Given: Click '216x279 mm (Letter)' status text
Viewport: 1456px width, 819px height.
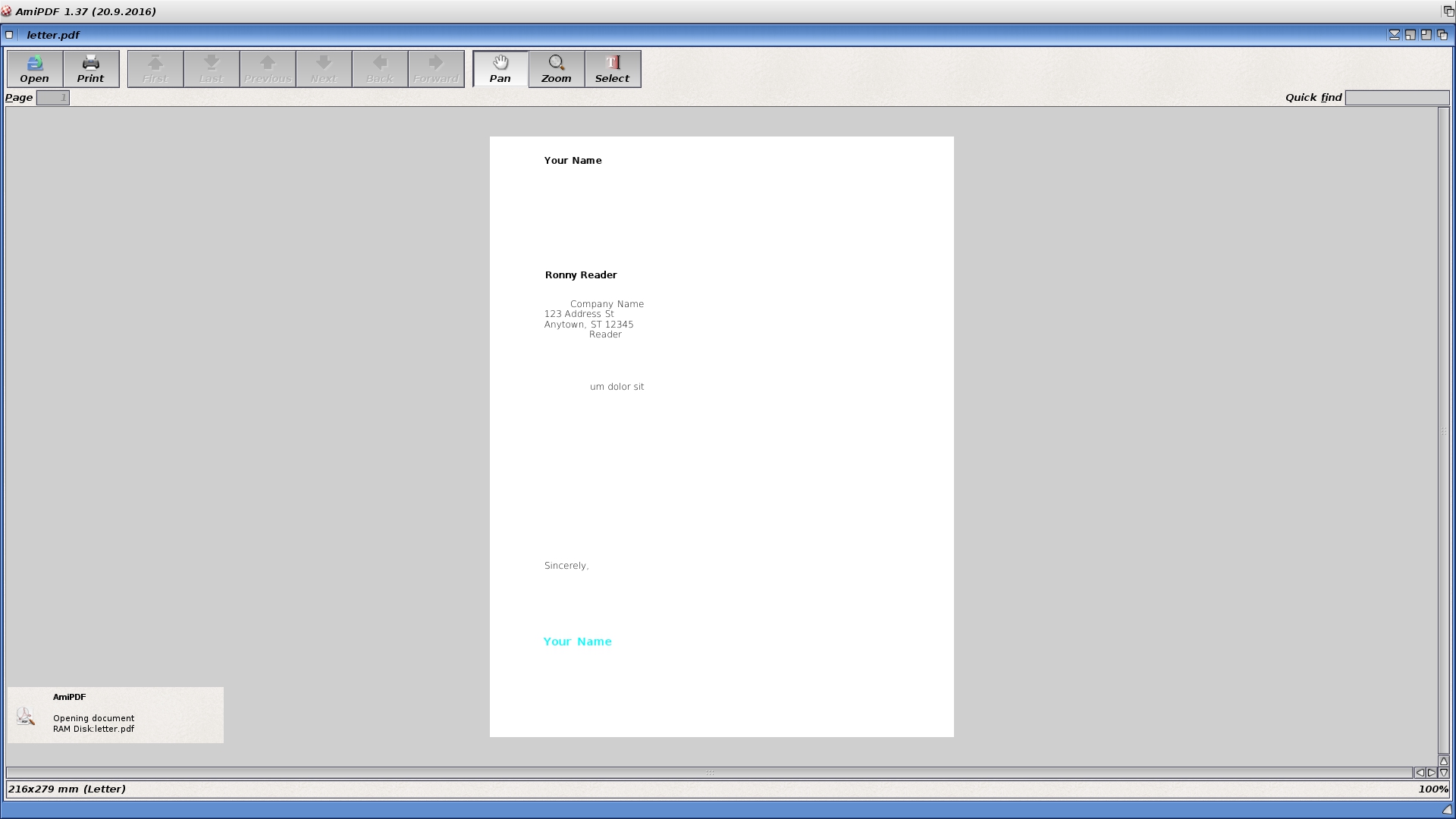Looking at the screenshot, I should point(67,789).
